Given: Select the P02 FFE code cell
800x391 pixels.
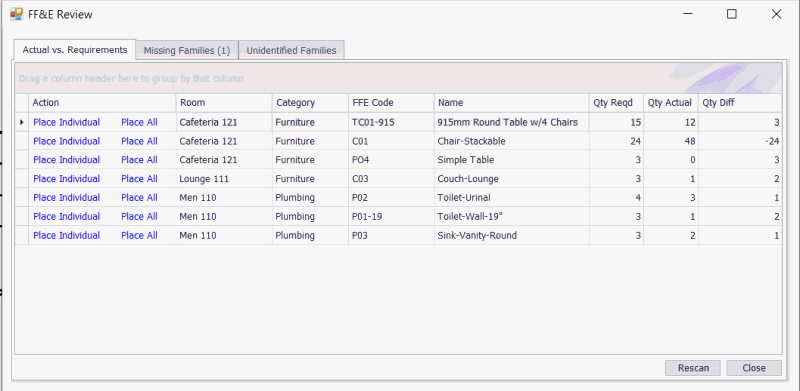Looking at the screenshot, I should coord(391,198).
